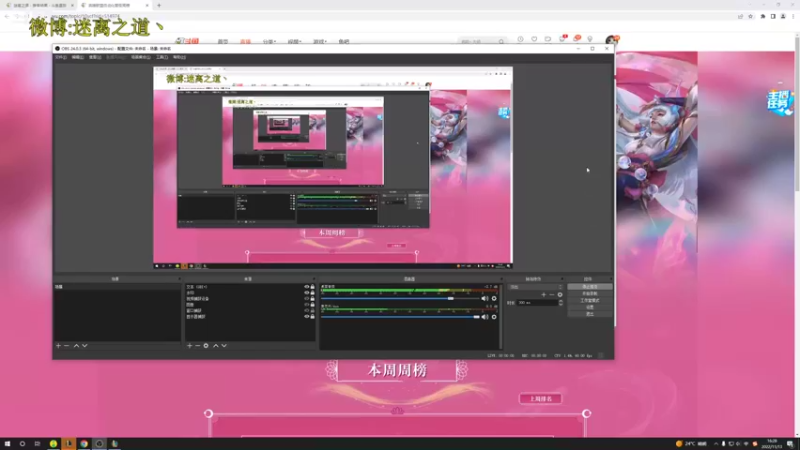
Task: Remove scene transition with minus icon
Action: pos(552,295)
